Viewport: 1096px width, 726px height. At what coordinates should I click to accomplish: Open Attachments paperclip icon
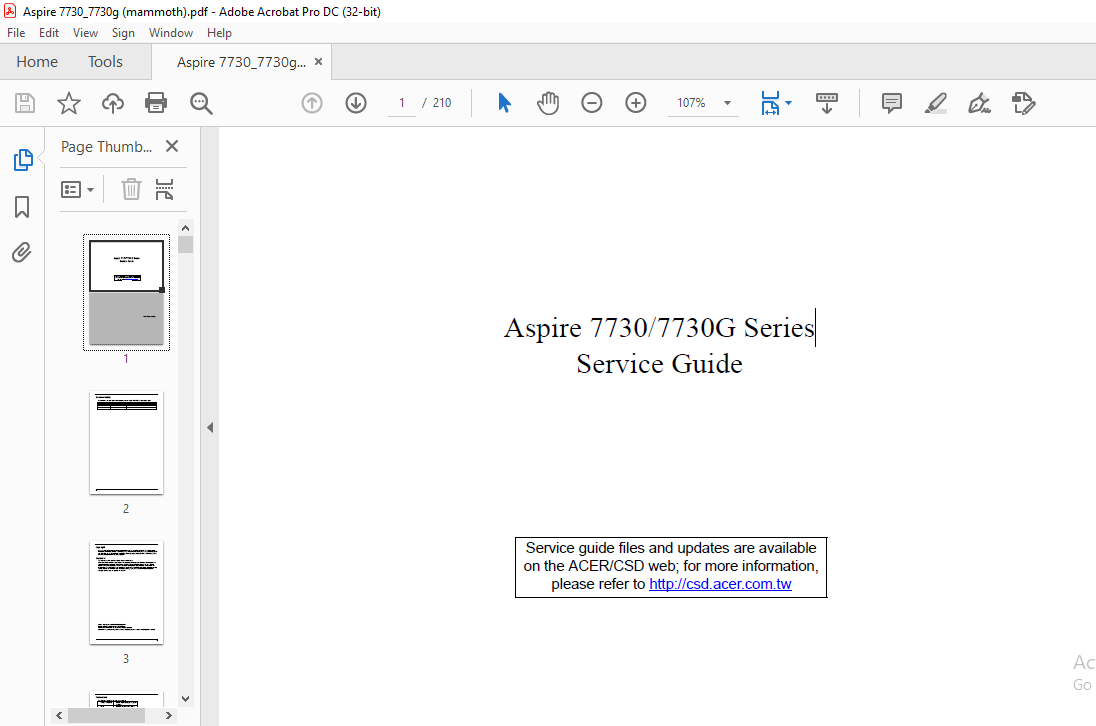pyautogui.click(x=22, y=252)
